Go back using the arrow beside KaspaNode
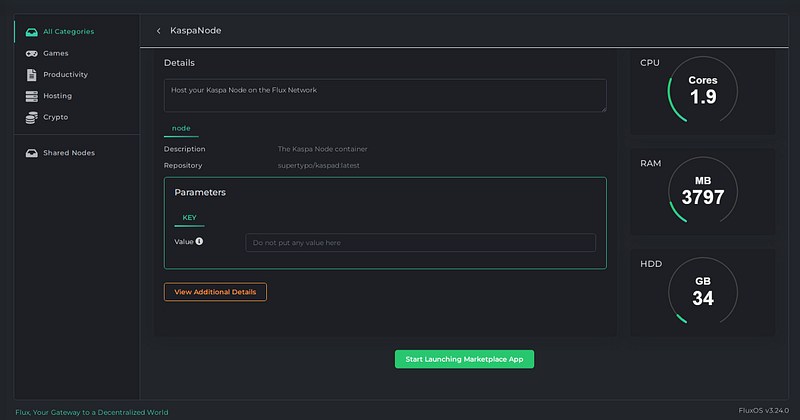The height and width of the screenshot is (420, 800). point(159,31)
